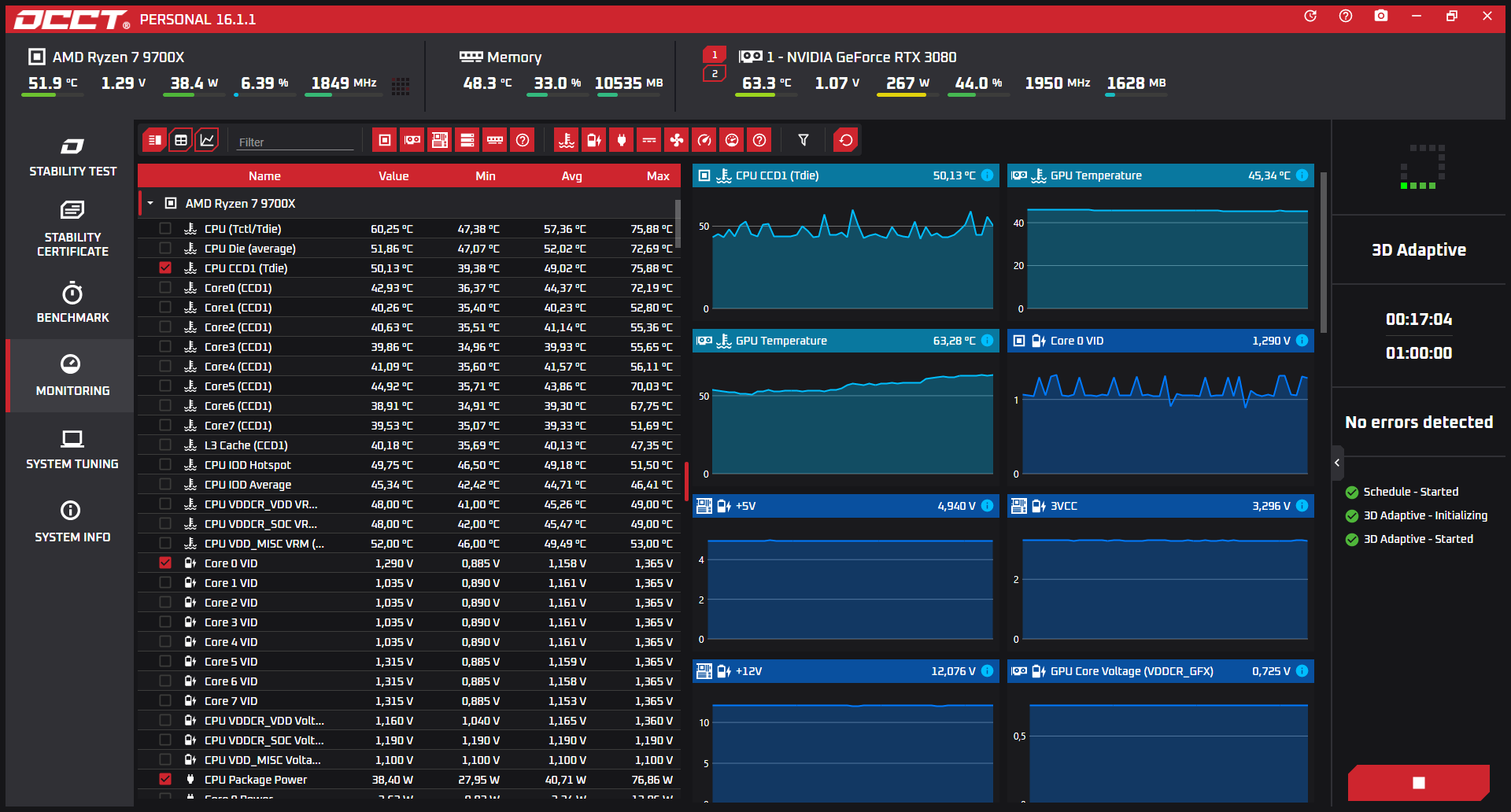This screenshot has width=1511, height=812.
Task: Click the motherboard hardware filter icon
Action: click(440, 141)
